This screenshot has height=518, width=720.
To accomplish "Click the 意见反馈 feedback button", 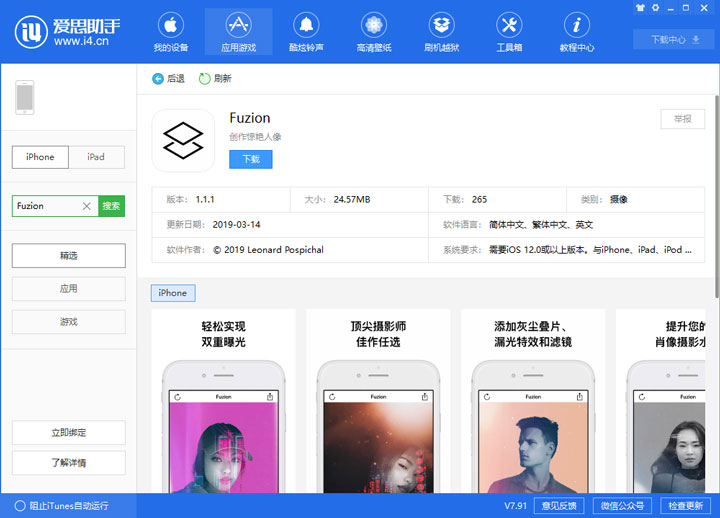I will click(559, 506).
